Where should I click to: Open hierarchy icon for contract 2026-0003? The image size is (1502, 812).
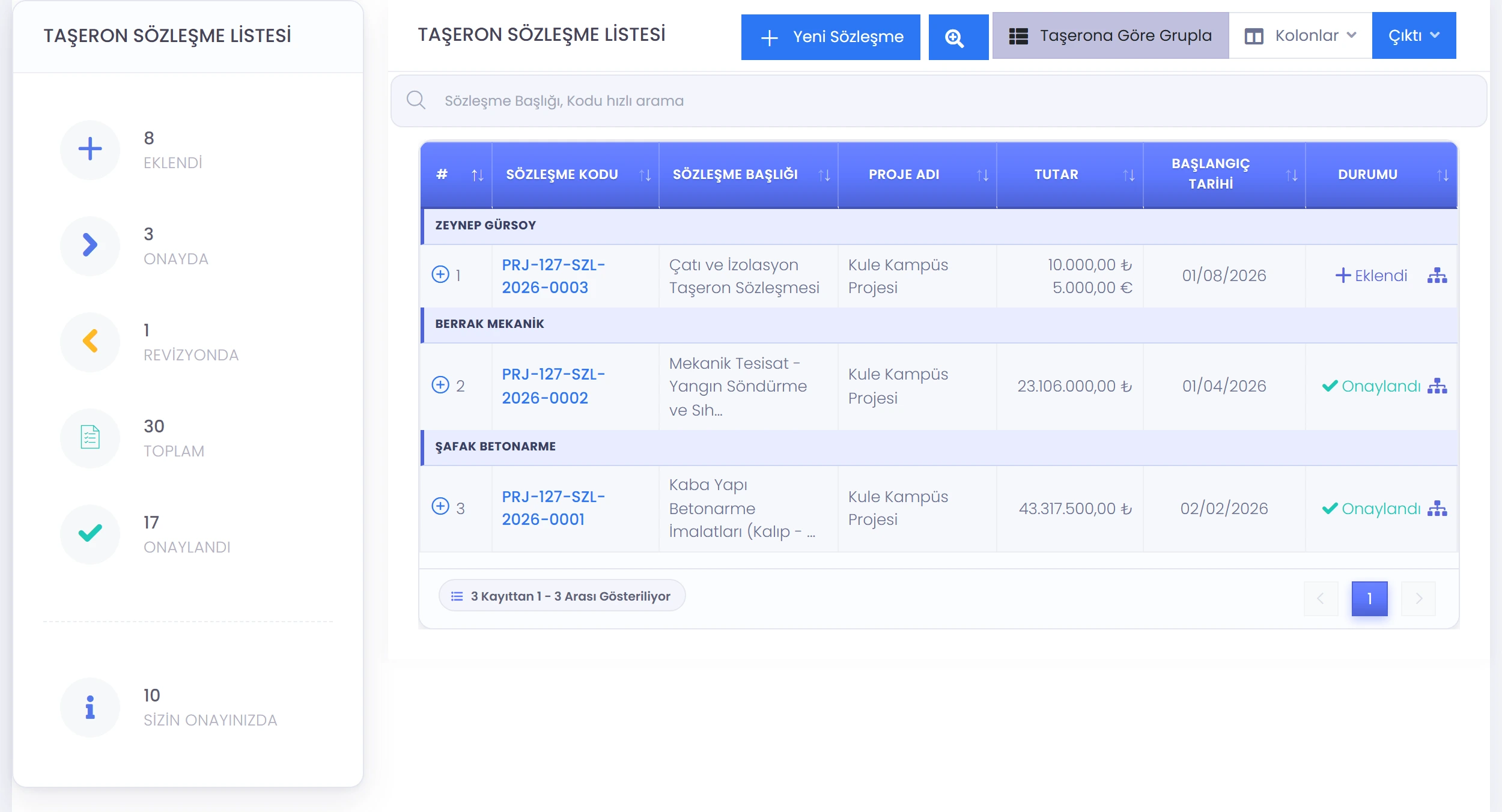click(1437, 276)
